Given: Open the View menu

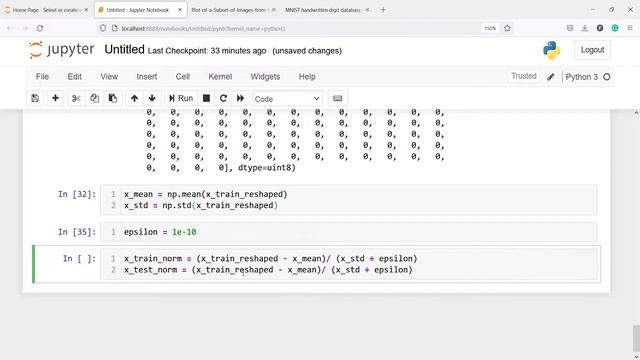Looking at the screenshot, I should 109,77.
